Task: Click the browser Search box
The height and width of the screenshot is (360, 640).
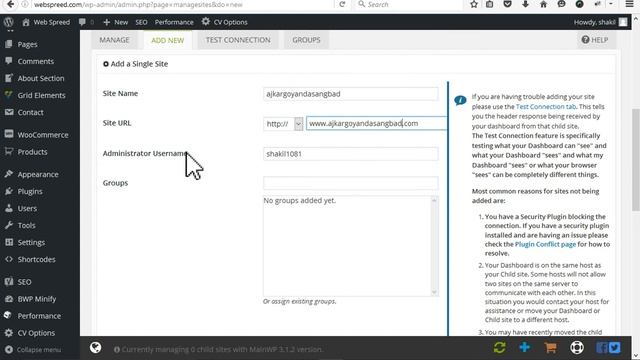Action: 408,4
